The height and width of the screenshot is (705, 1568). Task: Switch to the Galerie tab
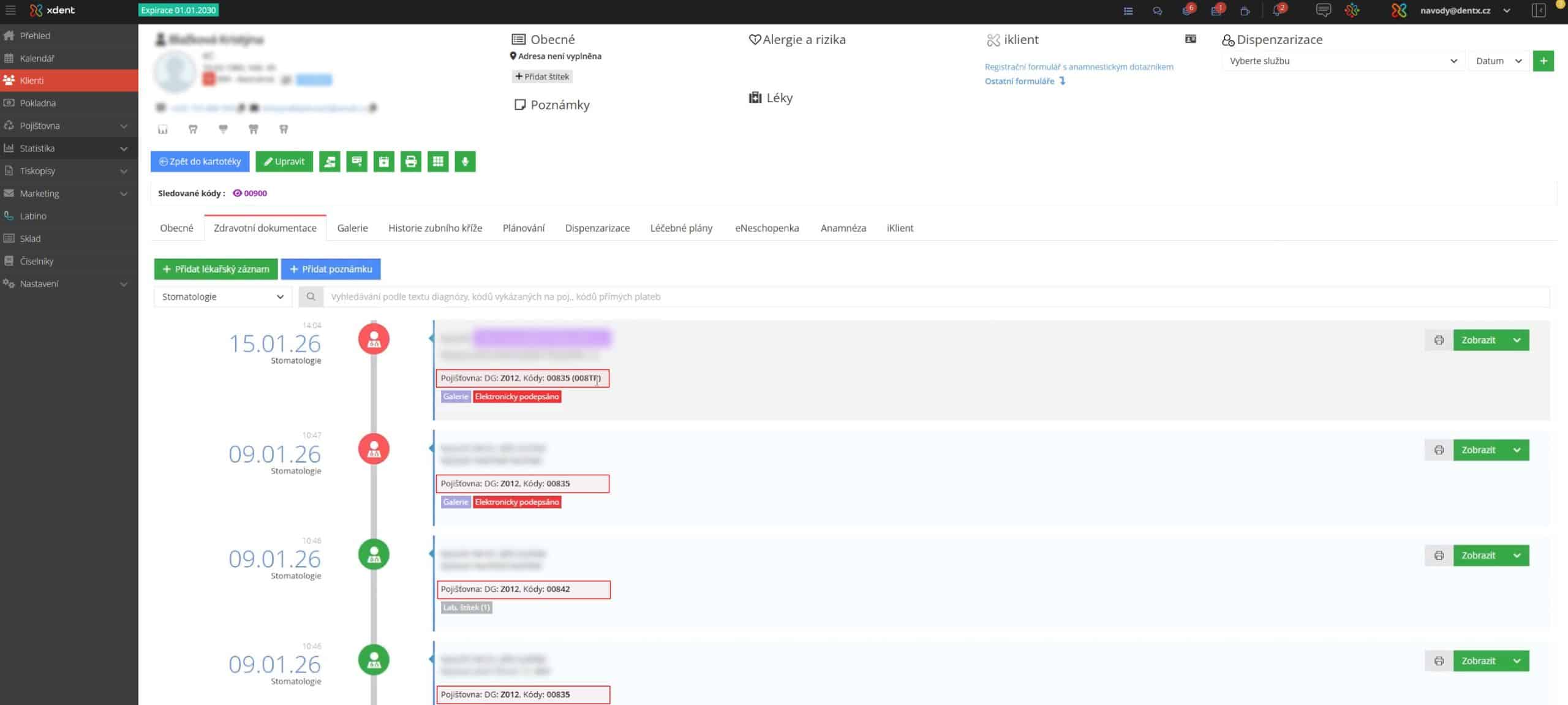tap(352, 228)
